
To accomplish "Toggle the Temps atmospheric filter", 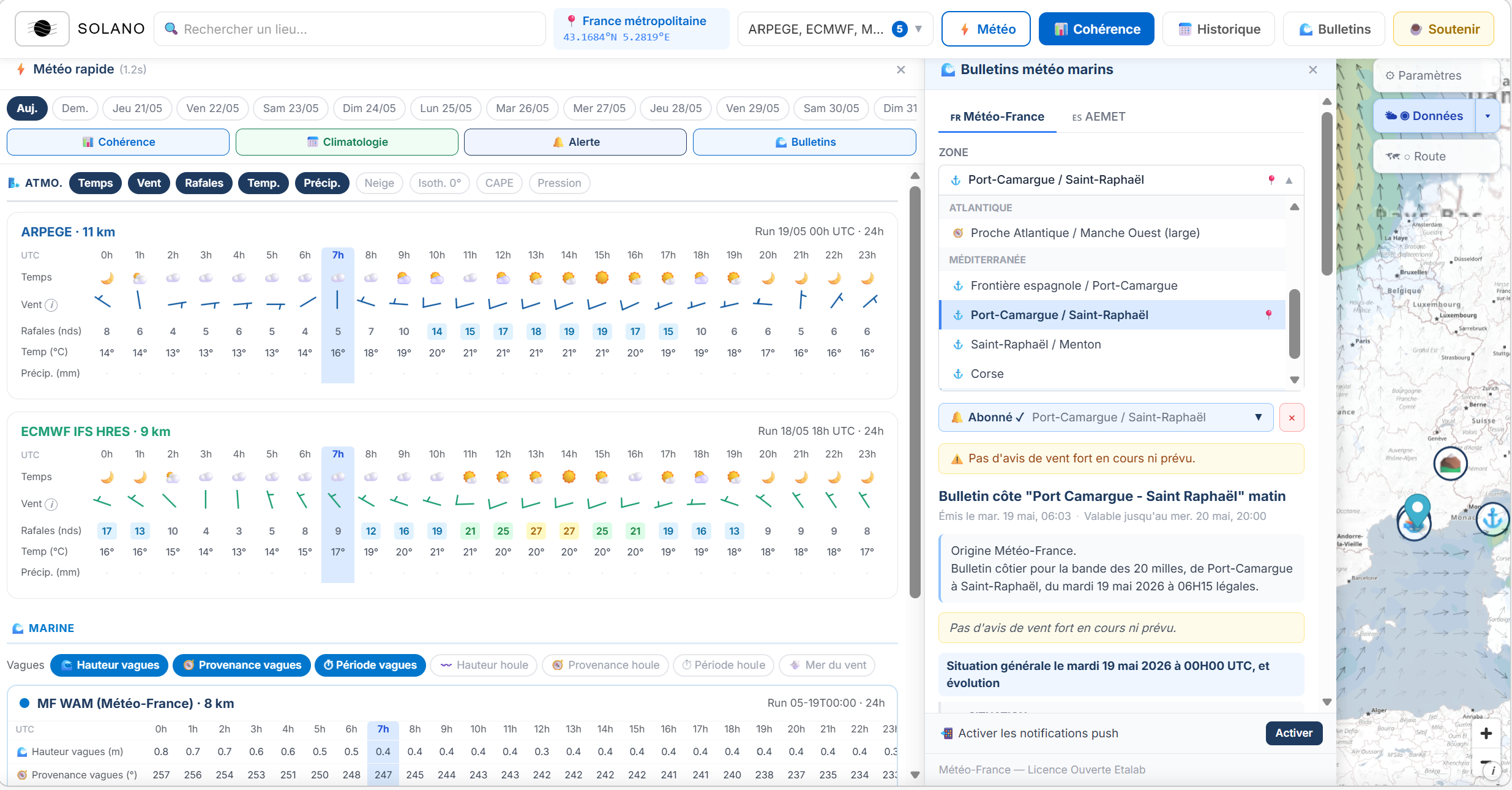I will click(x=95, y=183).
